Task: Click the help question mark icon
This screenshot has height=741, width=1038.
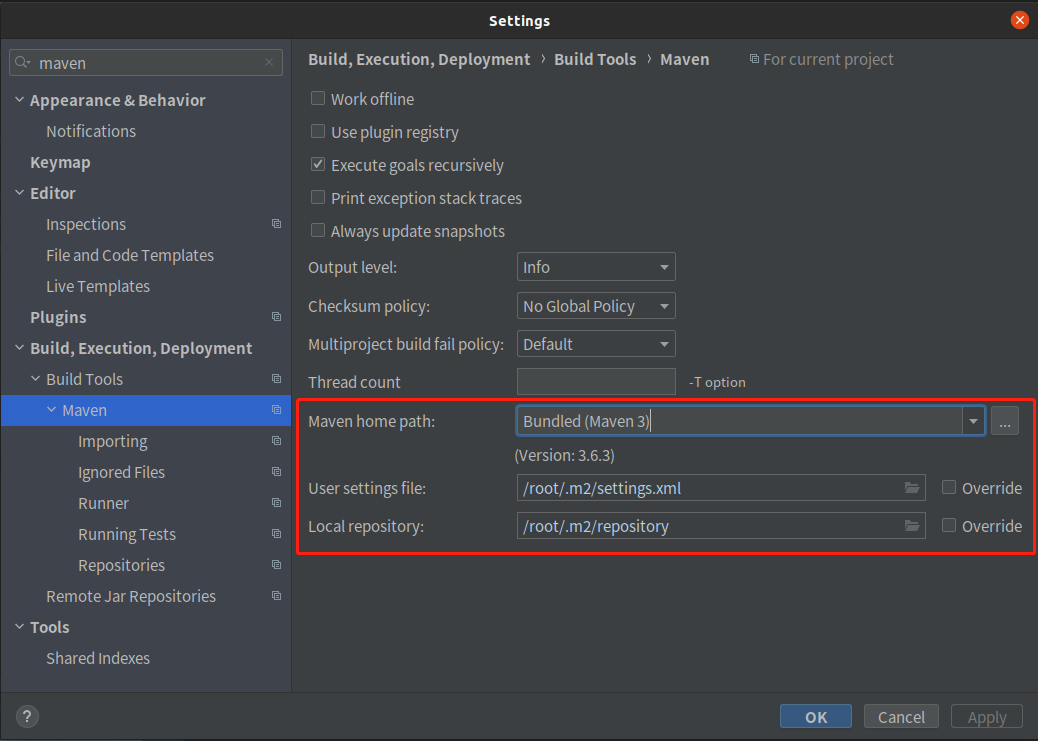Action: pyautogui.click(x=27, y=716)
